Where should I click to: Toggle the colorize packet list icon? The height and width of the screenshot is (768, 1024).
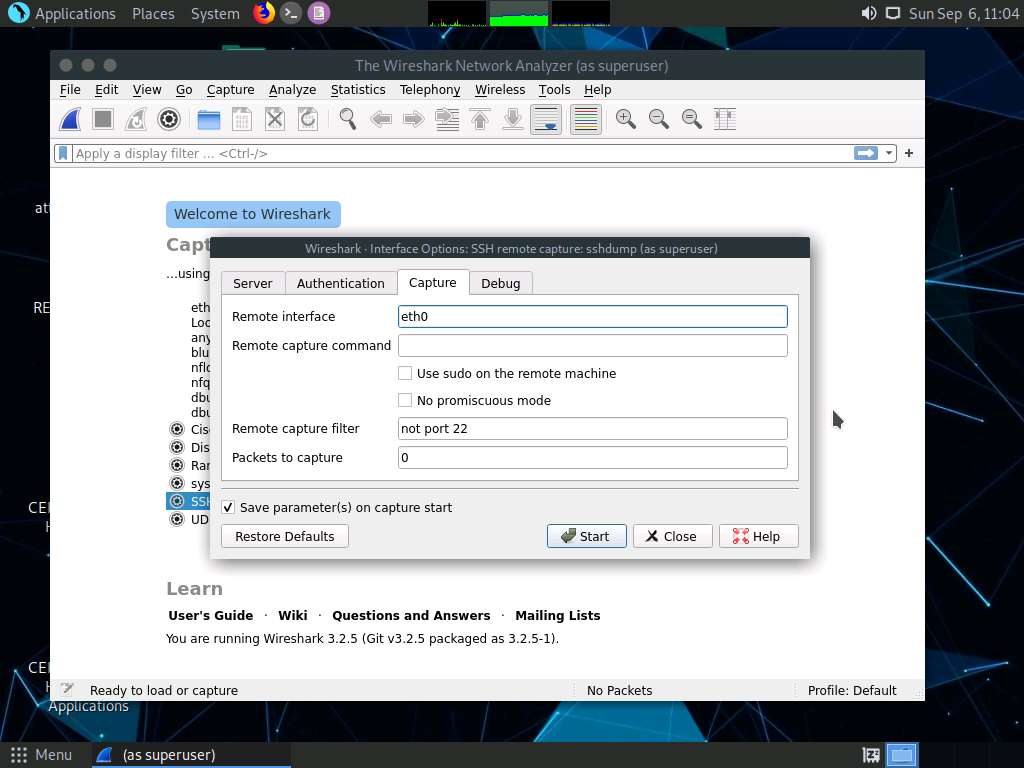[585, 119]
